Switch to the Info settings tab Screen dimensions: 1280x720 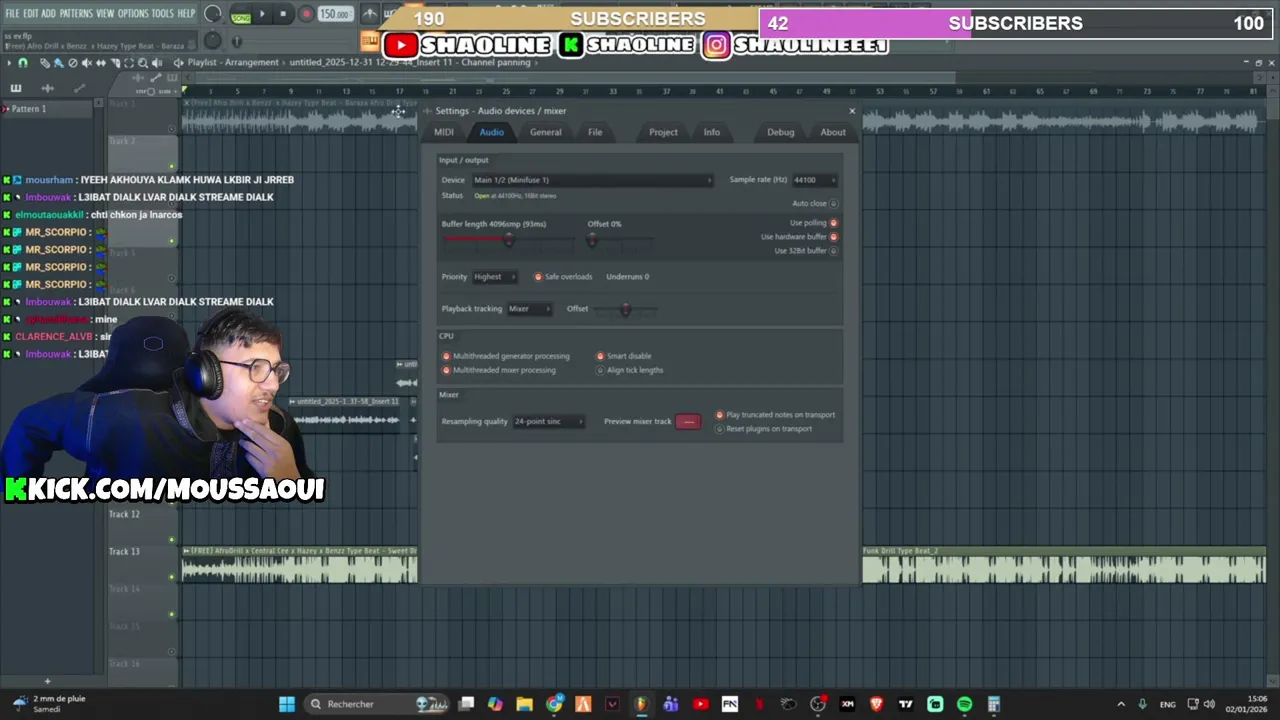711,132
